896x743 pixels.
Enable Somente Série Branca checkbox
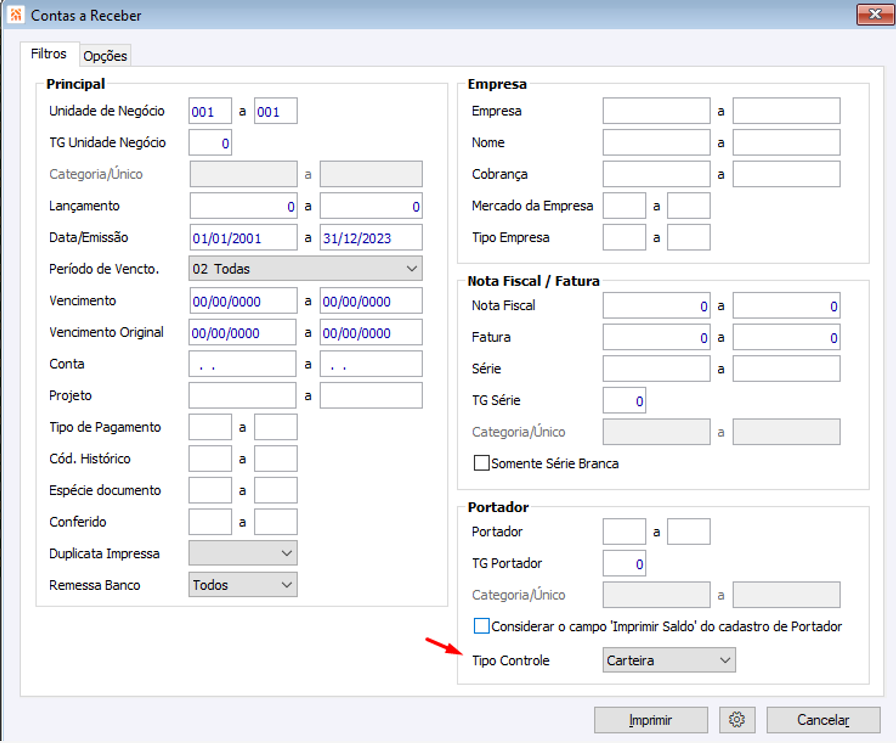click(482, 463)
